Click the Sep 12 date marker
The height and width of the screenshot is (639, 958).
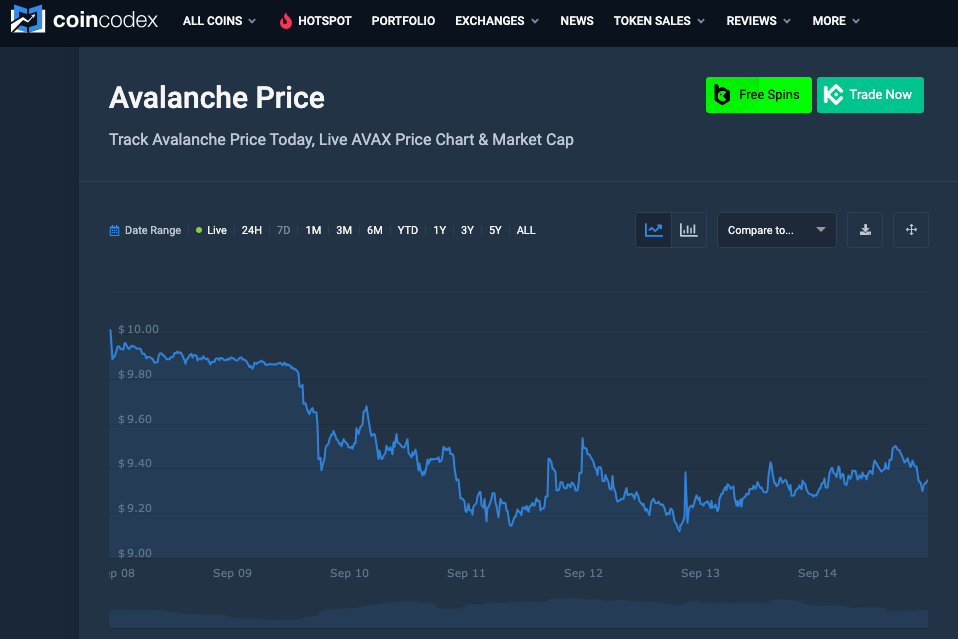pyautogui.click(x=583, y=573)
